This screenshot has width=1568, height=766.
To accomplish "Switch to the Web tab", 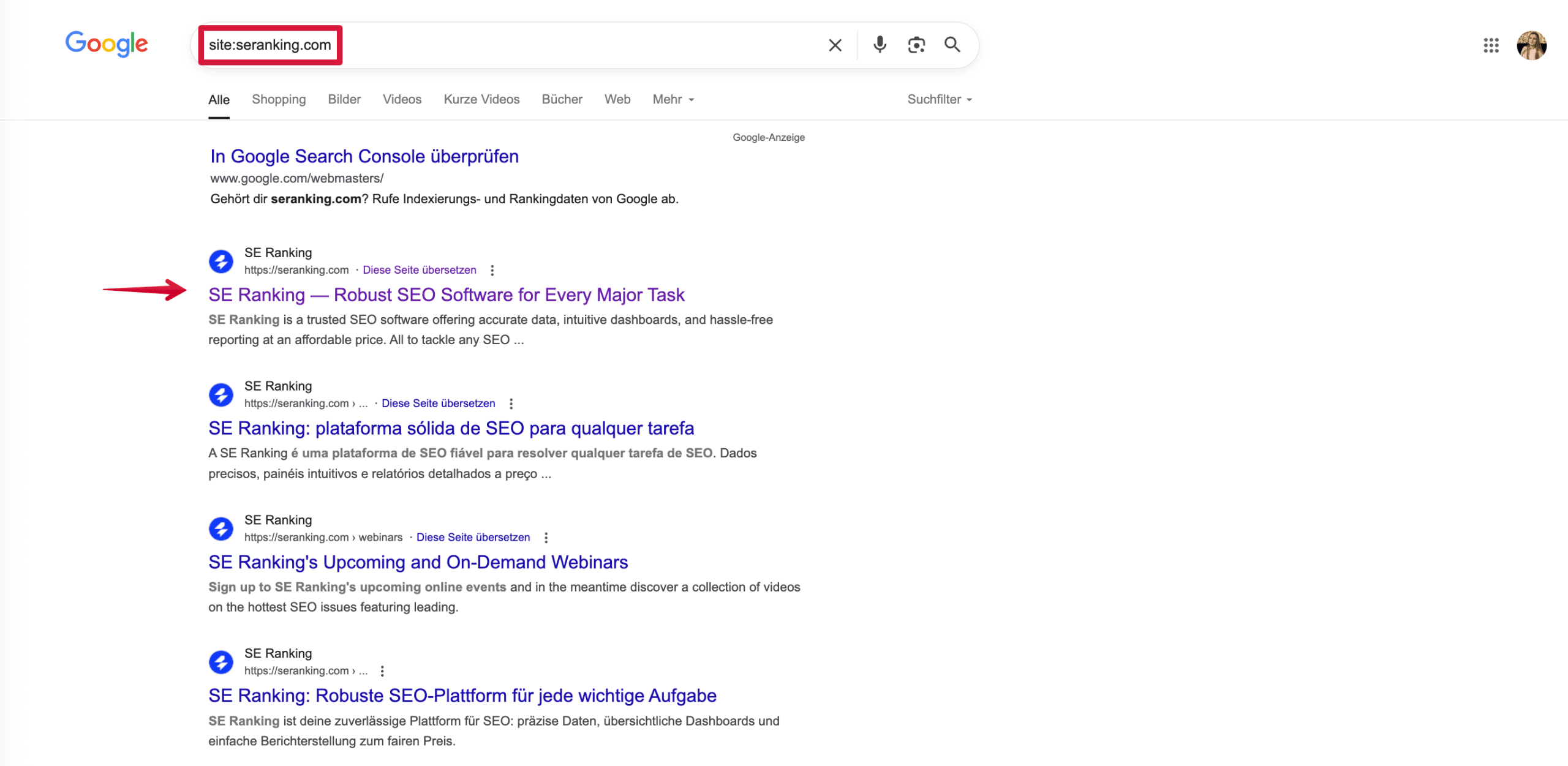I will (x=617, y=99).
